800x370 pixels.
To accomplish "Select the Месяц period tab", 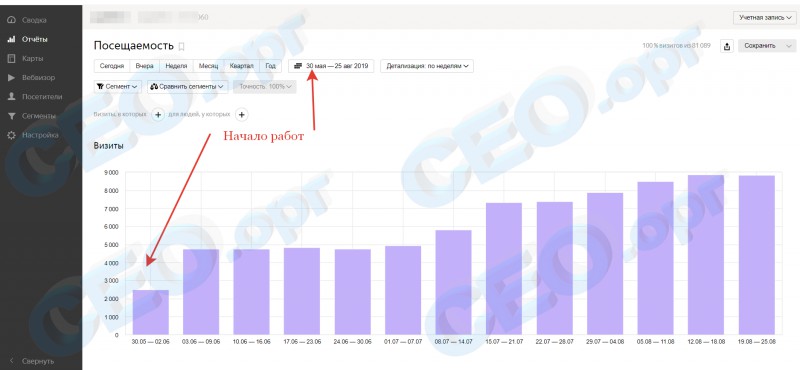I will coord(209,66).
